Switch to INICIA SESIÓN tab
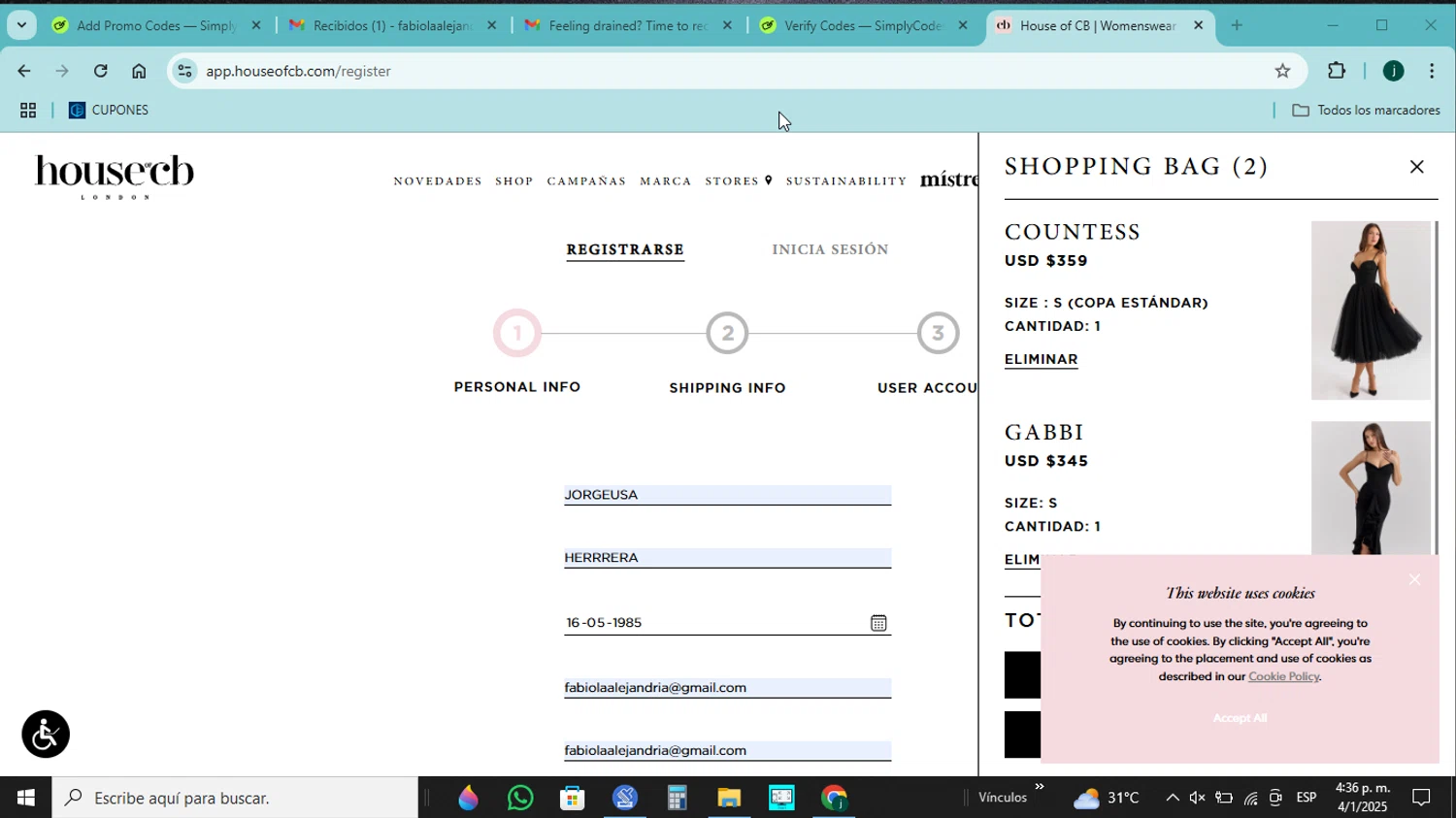 point(830,249)
